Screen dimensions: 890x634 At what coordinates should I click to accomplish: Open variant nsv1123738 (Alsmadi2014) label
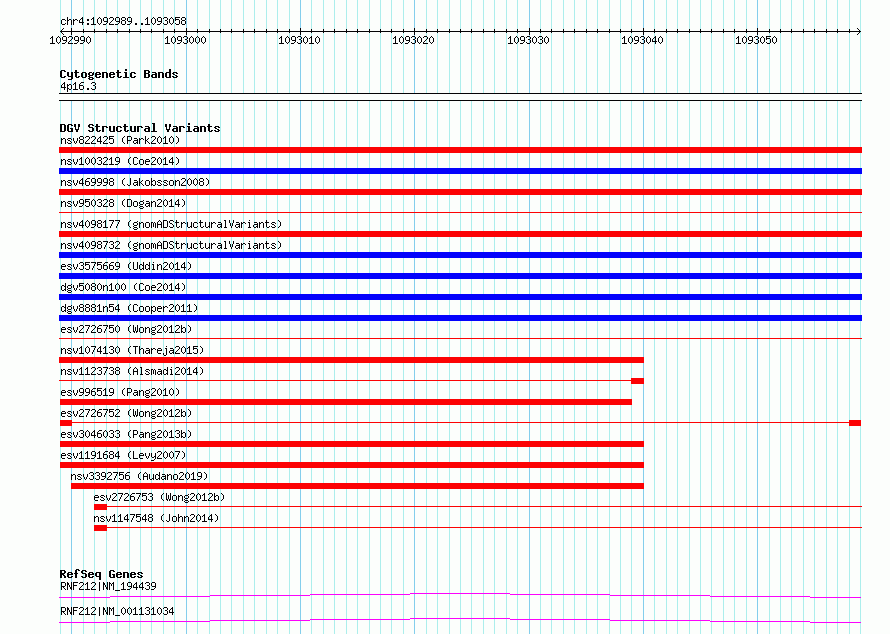pyautogui.click(x=132, y=371)
